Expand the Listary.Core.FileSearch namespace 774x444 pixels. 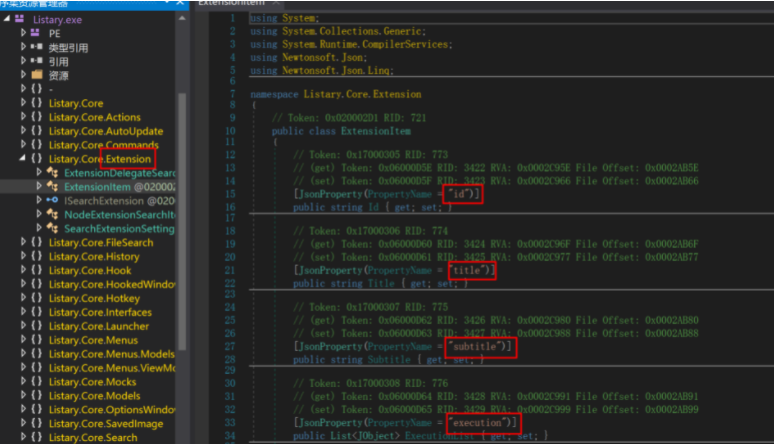click(x=23, y=243)
